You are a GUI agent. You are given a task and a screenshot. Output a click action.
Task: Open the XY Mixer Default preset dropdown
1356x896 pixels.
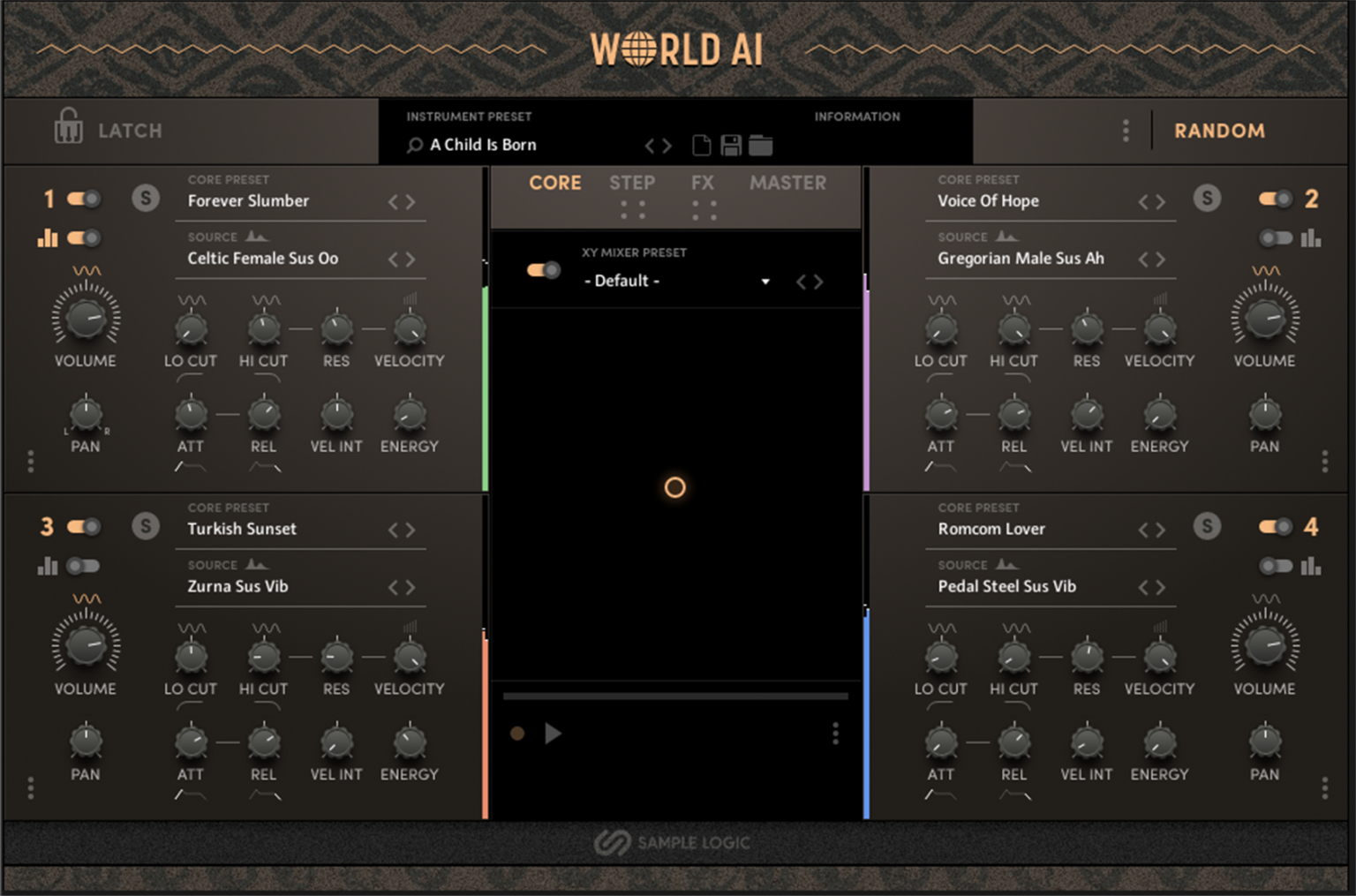coord(765,282)
